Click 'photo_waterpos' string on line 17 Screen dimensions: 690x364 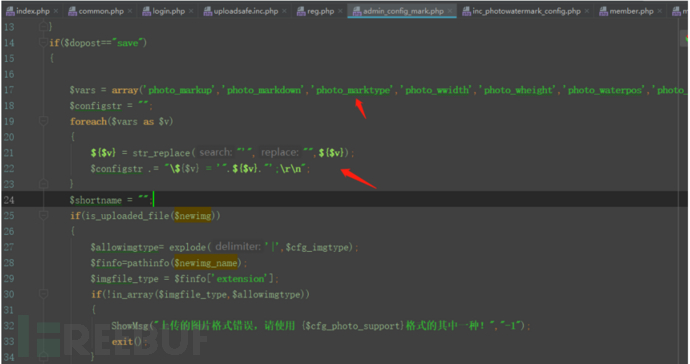[x=605, y=90]
